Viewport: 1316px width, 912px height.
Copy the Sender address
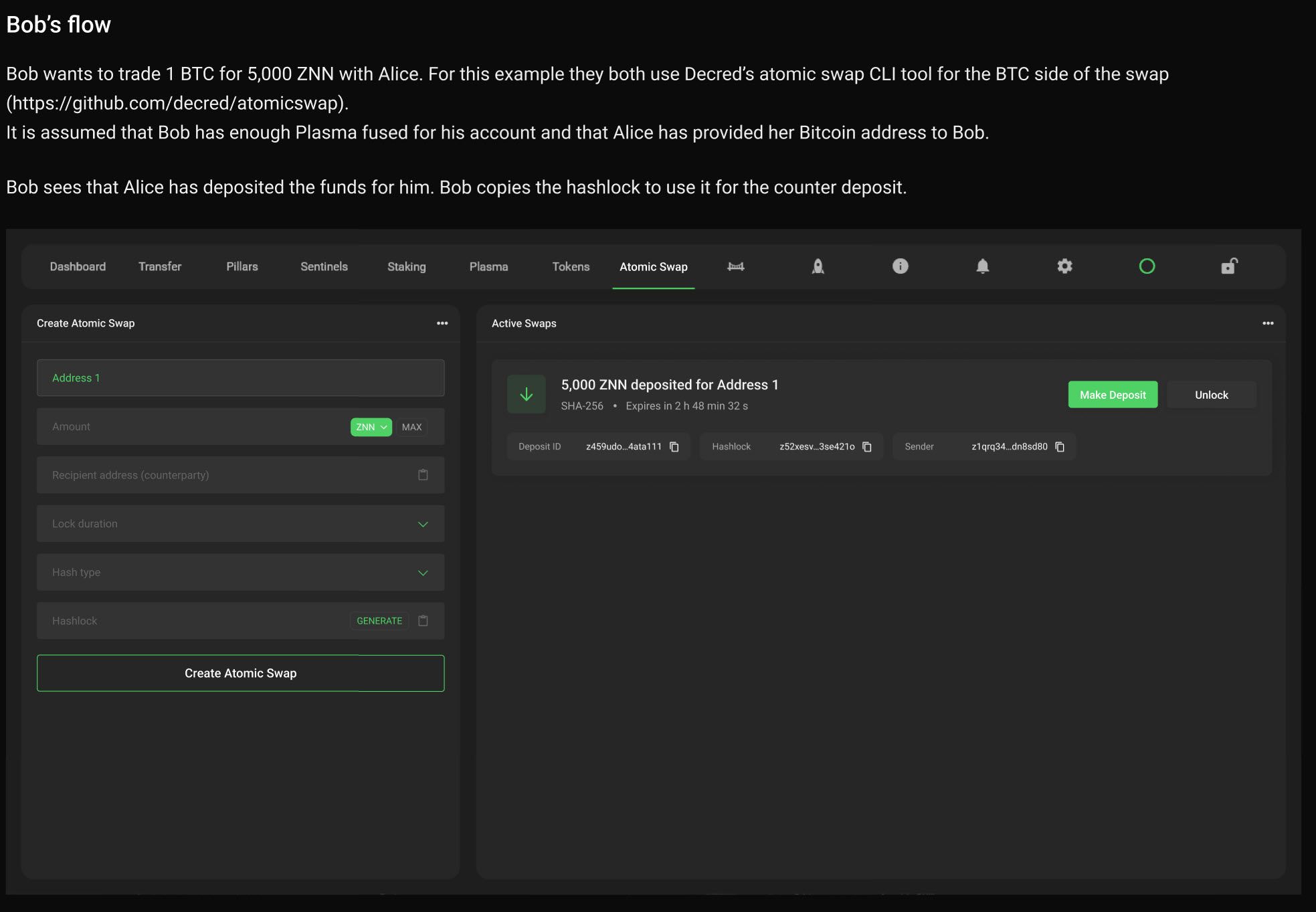click(x=1060, y=447)
